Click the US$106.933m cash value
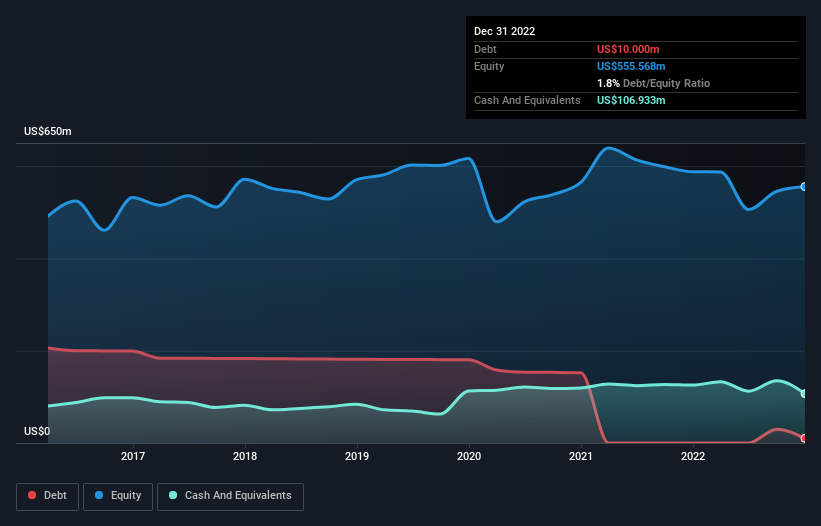This screenshot has width=821, height=526. click(631, 100)
